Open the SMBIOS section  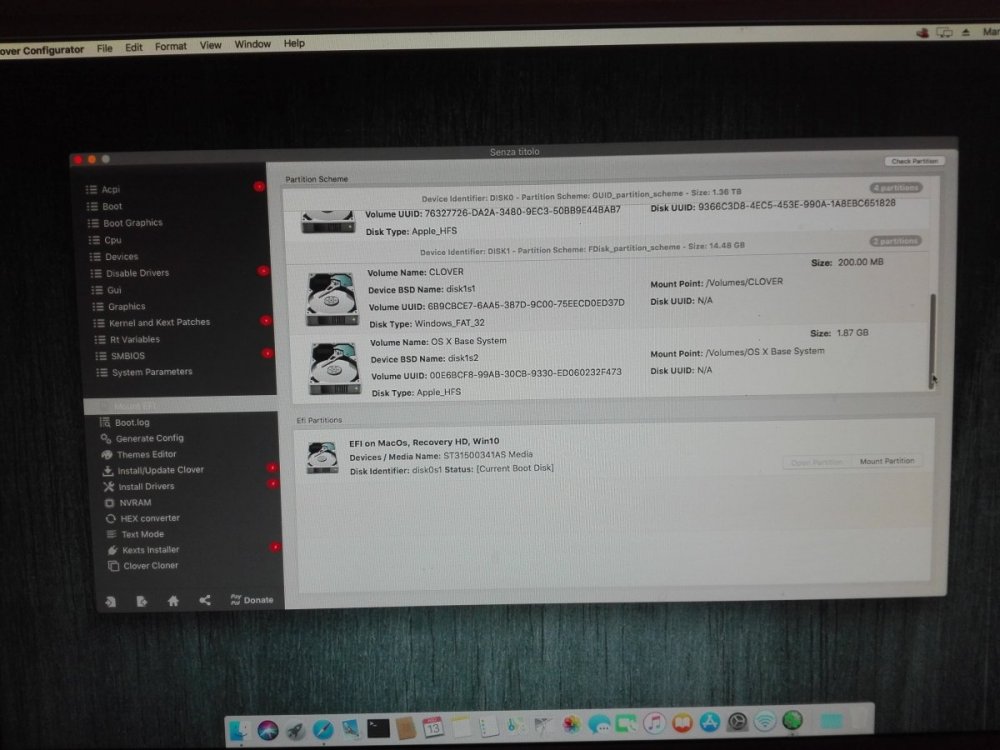tap(128, 356)
